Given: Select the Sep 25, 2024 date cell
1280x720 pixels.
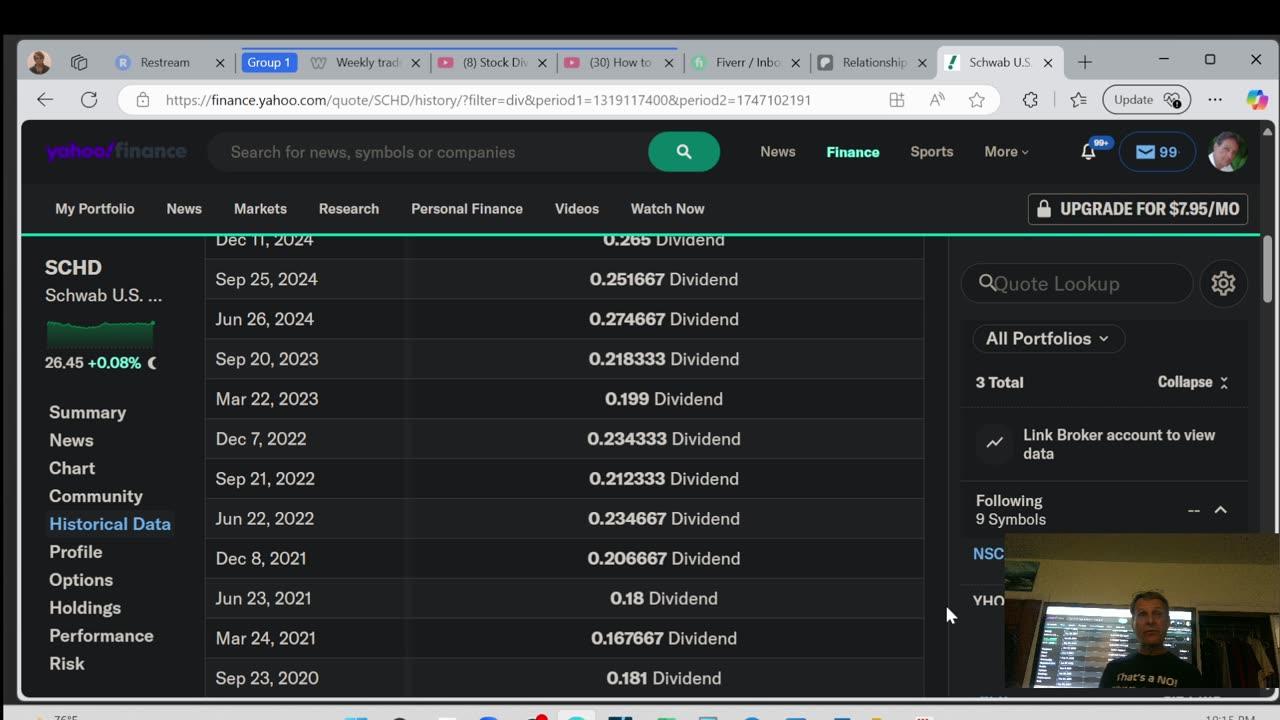Looking at the screenshot, I should (267, 279).
